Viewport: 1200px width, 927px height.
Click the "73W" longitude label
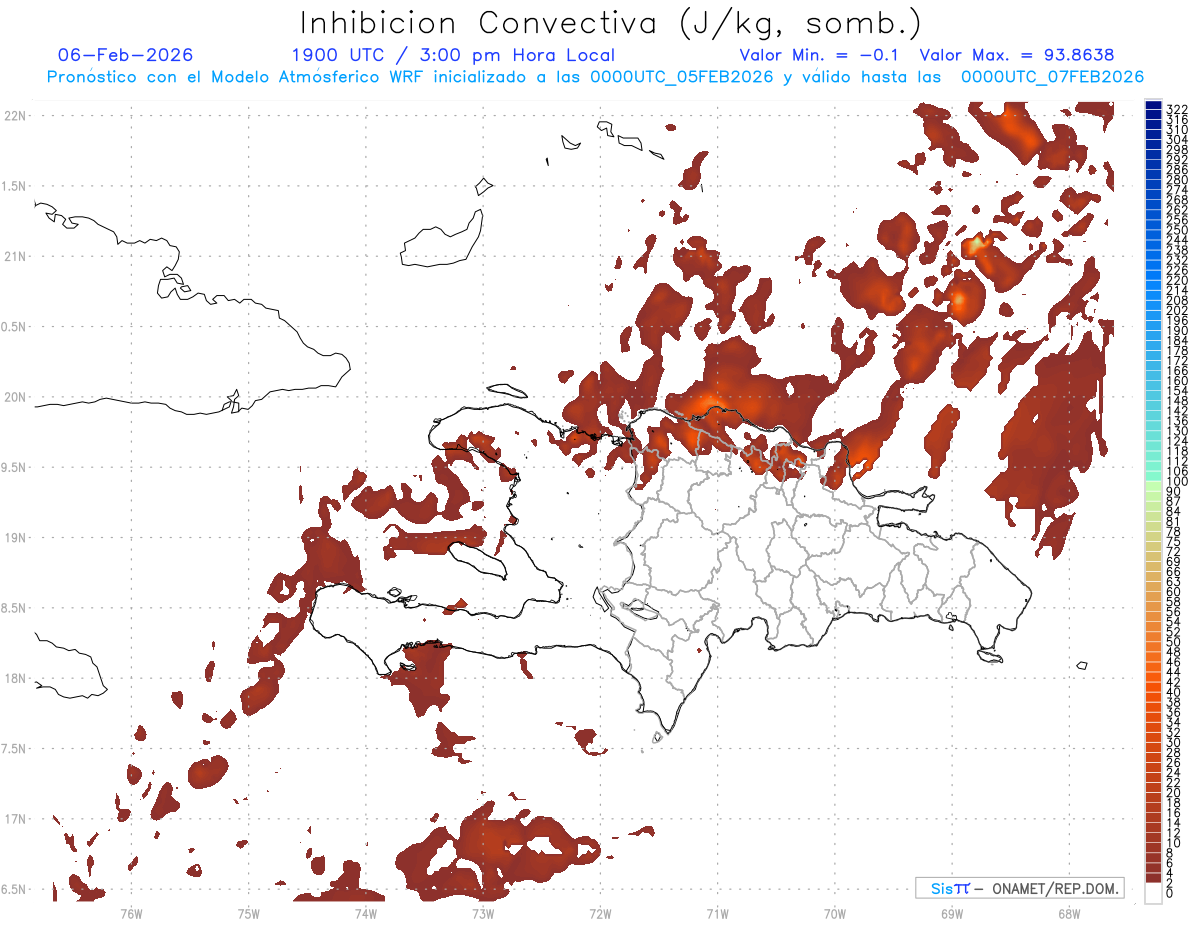click(x=483, y=912)
